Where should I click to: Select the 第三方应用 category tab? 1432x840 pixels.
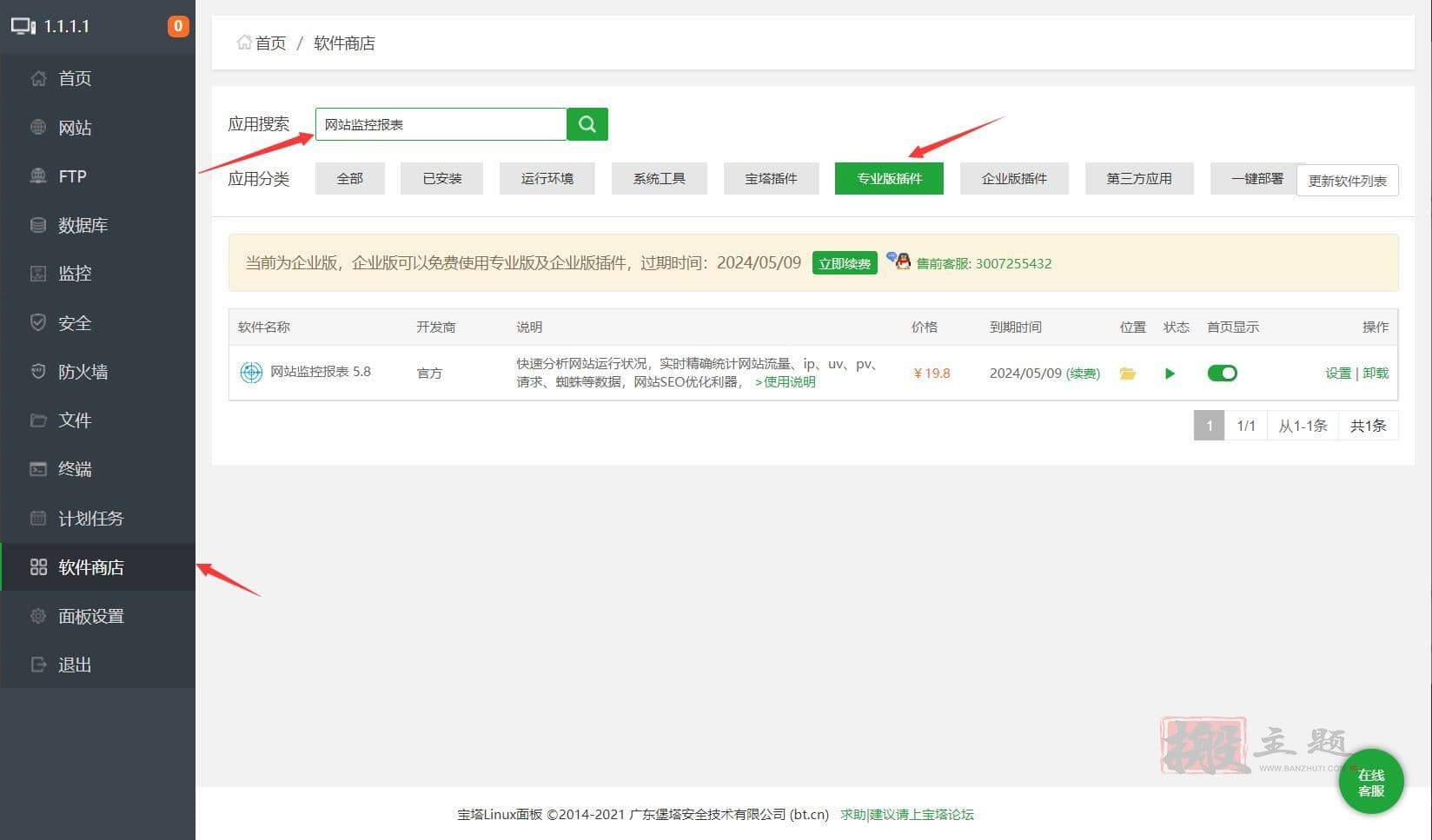tap(1139, 178)
